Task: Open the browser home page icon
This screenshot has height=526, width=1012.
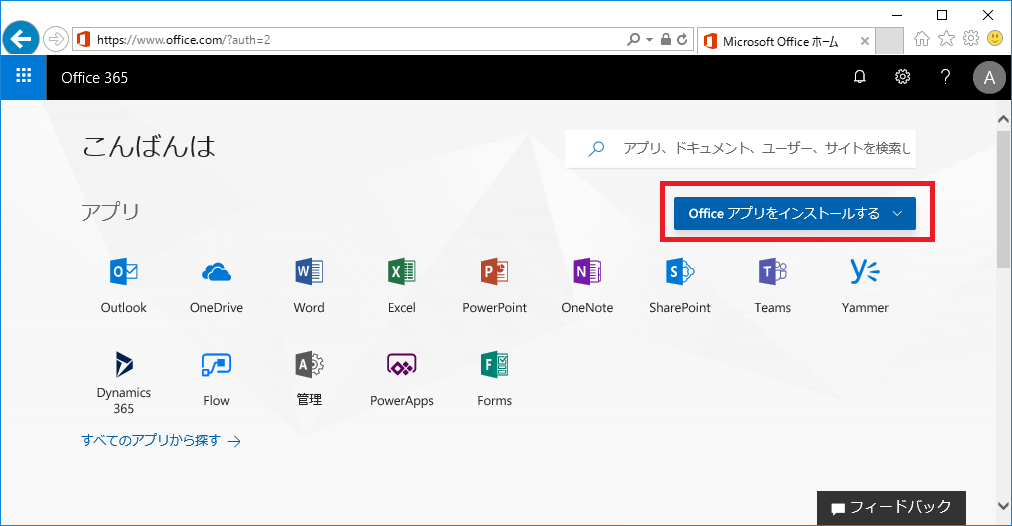Action: pos(922,39)
